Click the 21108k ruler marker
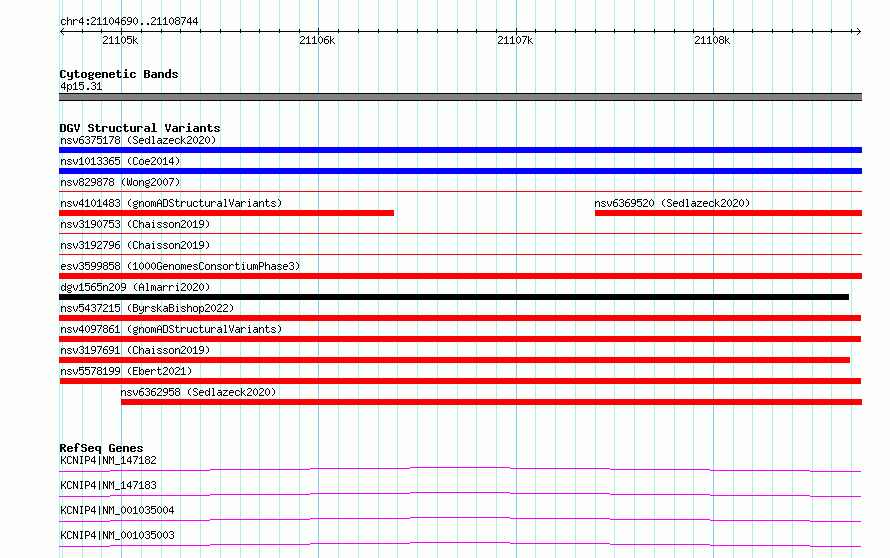 tap(712, 40)
